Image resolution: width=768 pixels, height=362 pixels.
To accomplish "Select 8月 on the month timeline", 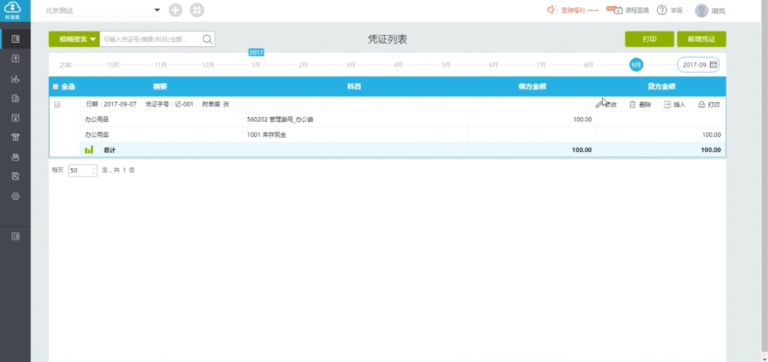I will click(588, 65).
